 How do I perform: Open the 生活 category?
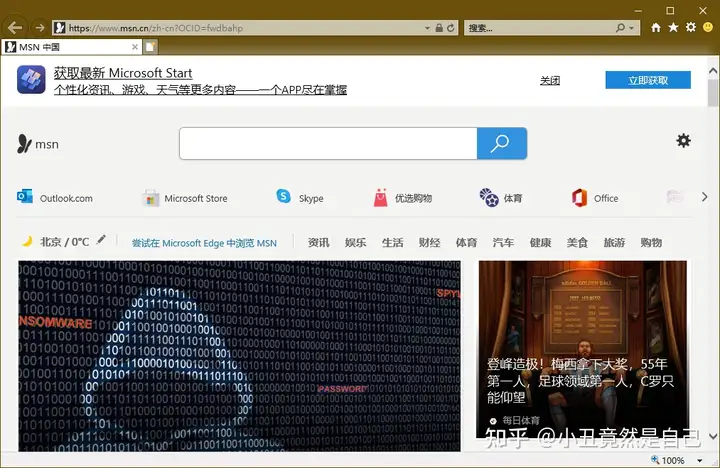coord(393,242)
